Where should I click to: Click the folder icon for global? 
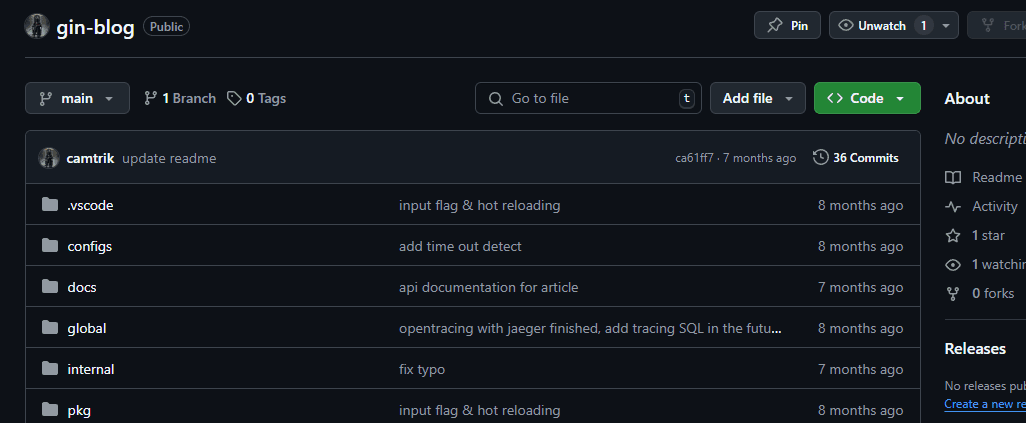(x=50, y=328)
